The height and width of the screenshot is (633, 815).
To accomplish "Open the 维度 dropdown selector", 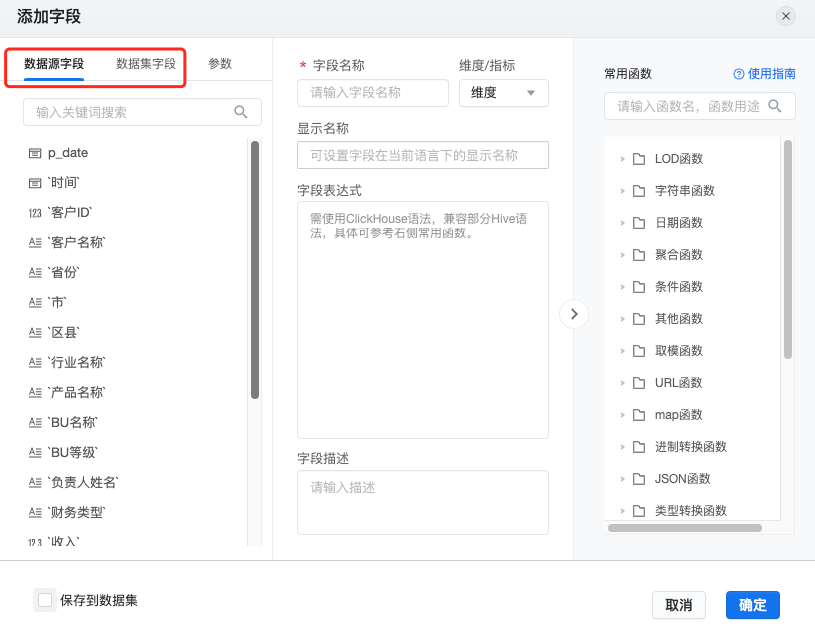I will pos(503,93).
